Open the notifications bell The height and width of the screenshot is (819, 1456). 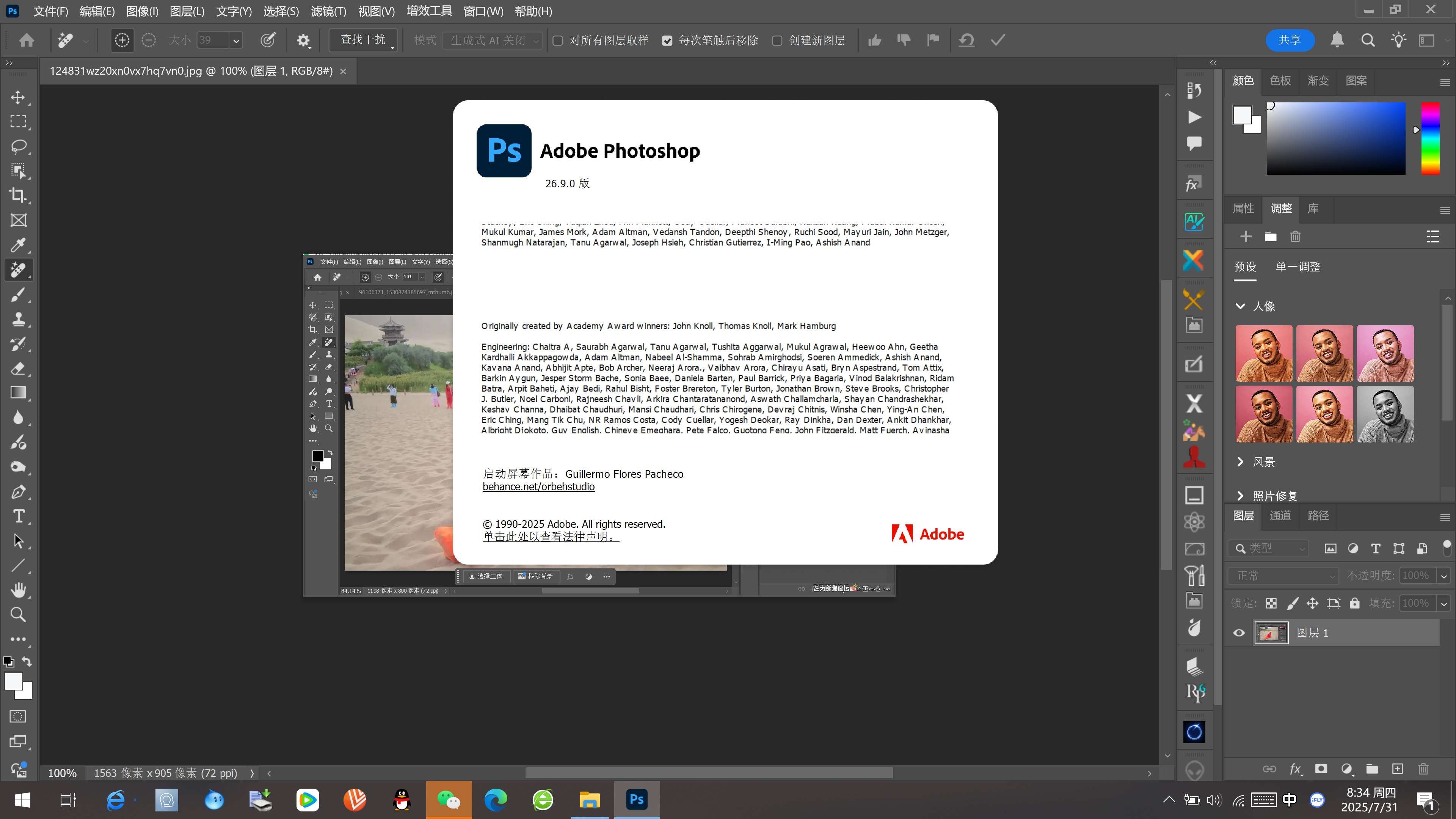pos(1337,40)
